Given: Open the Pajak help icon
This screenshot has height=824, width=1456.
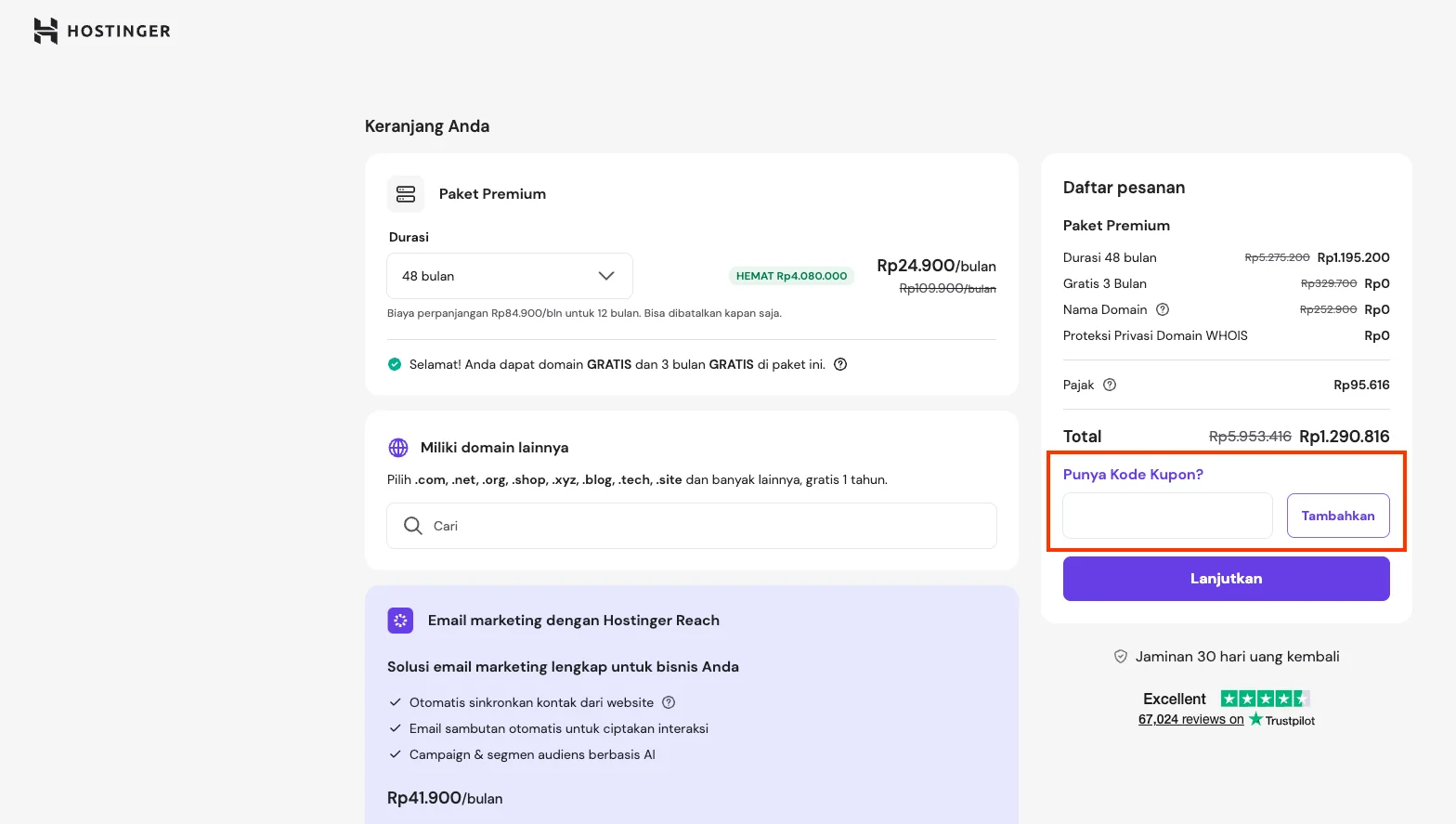Looking at the screenshot, I should 1110,385.
